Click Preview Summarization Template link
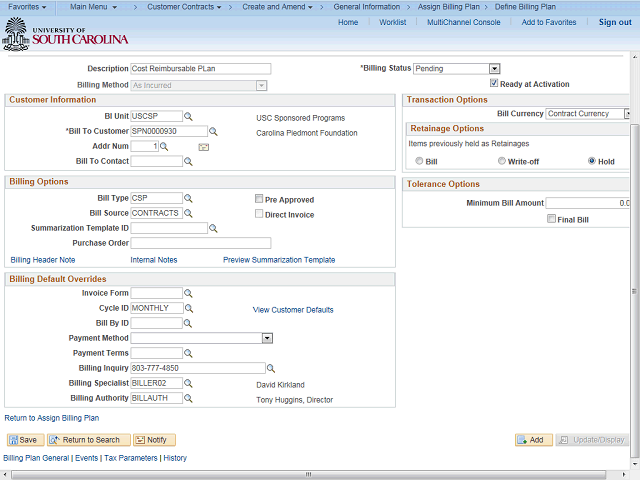The height and width of the screenshot is (480, 640). tap(279, 260)
